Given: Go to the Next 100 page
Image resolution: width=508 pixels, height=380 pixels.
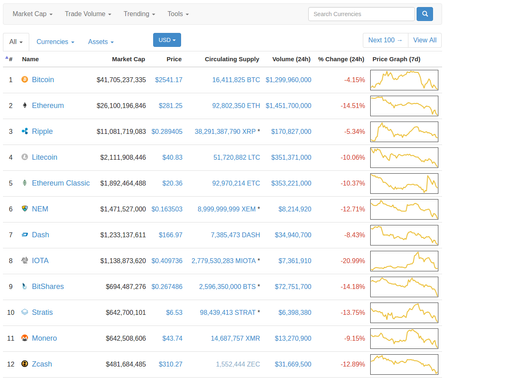Looking at the screenshot, I should [x=385, y=40].
